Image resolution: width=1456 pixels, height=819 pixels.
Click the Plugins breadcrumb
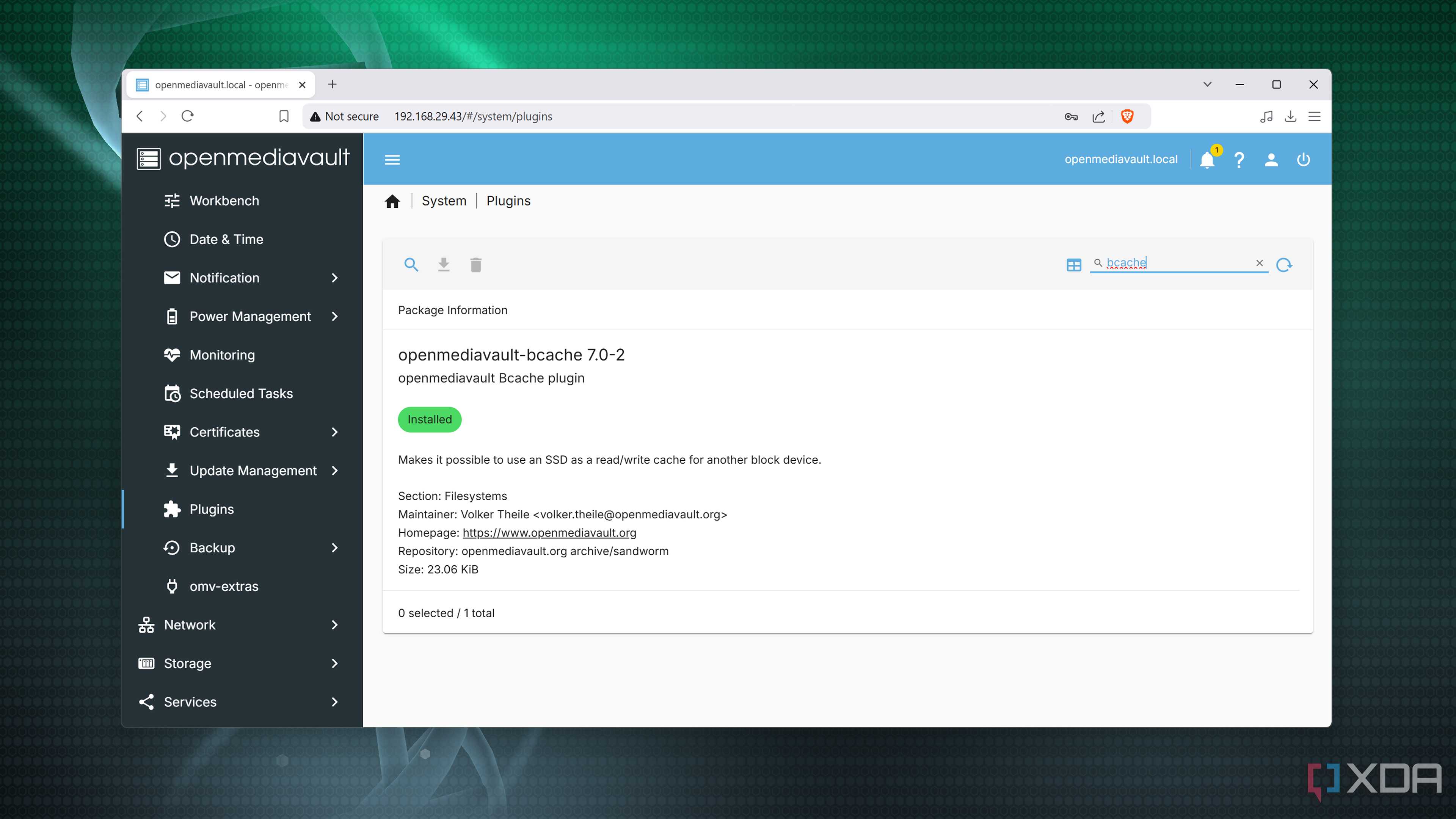tap(508, 201)
